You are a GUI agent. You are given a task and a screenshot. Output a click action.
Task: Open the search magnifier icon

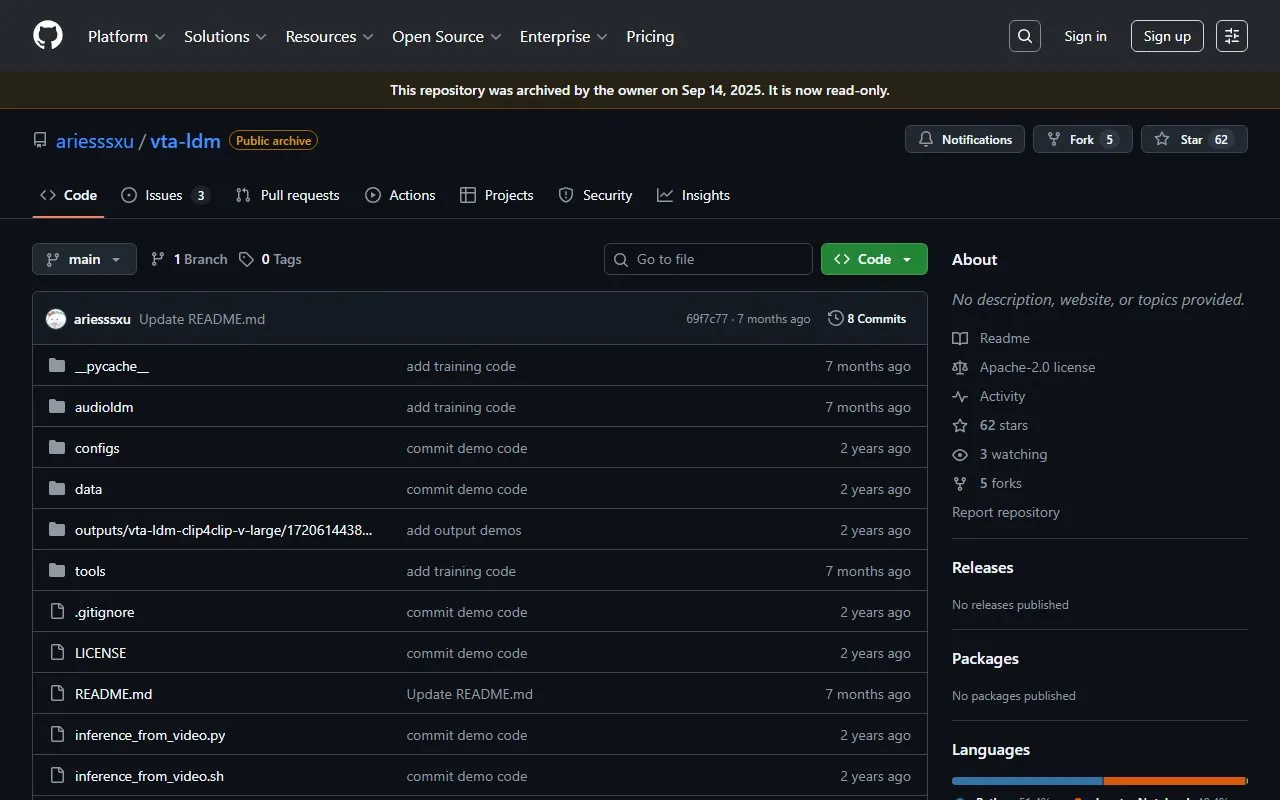click(1024, 36)
